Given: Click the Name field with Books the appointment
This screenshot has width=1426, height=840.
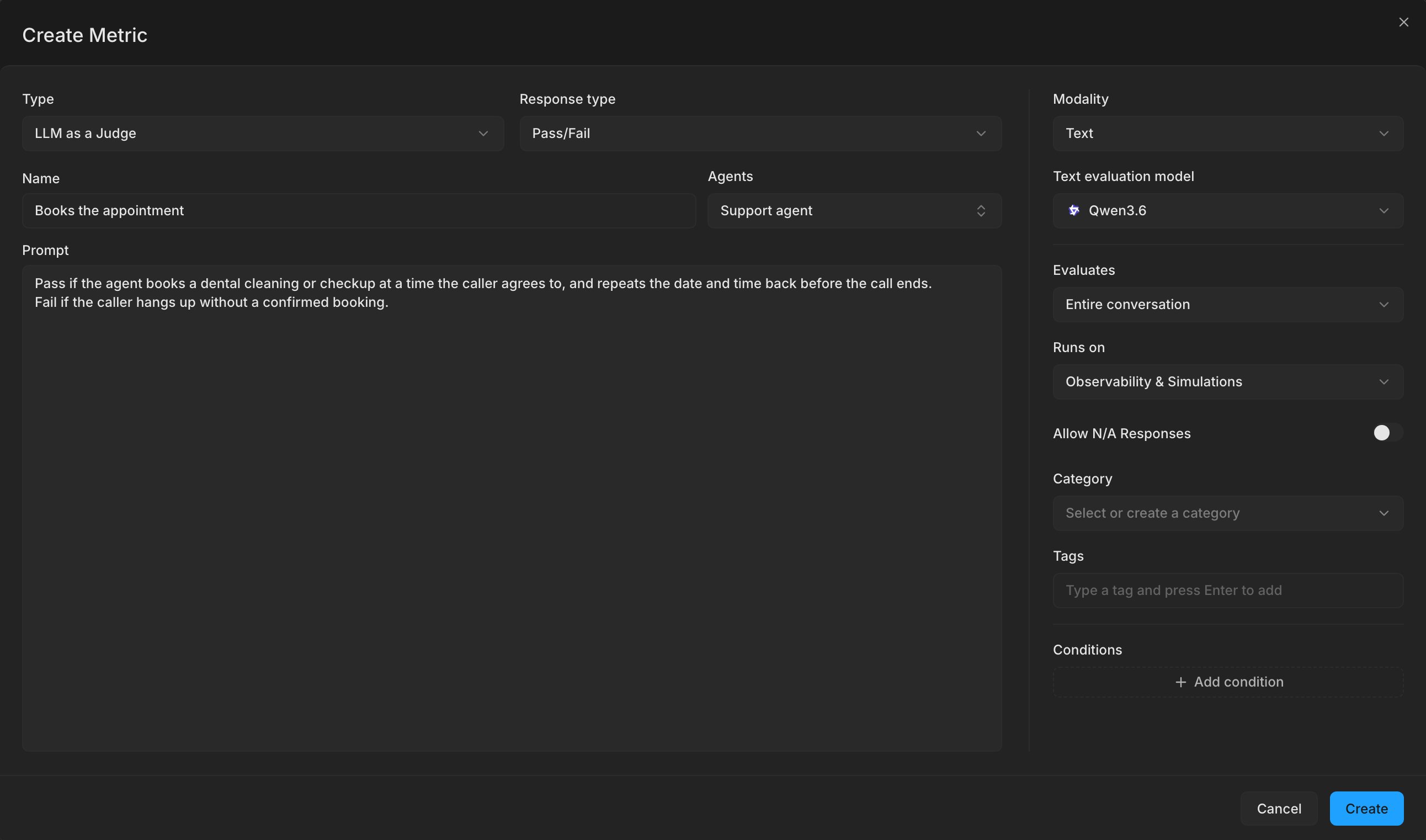Looking at the screenshot, I should (359, 211).
